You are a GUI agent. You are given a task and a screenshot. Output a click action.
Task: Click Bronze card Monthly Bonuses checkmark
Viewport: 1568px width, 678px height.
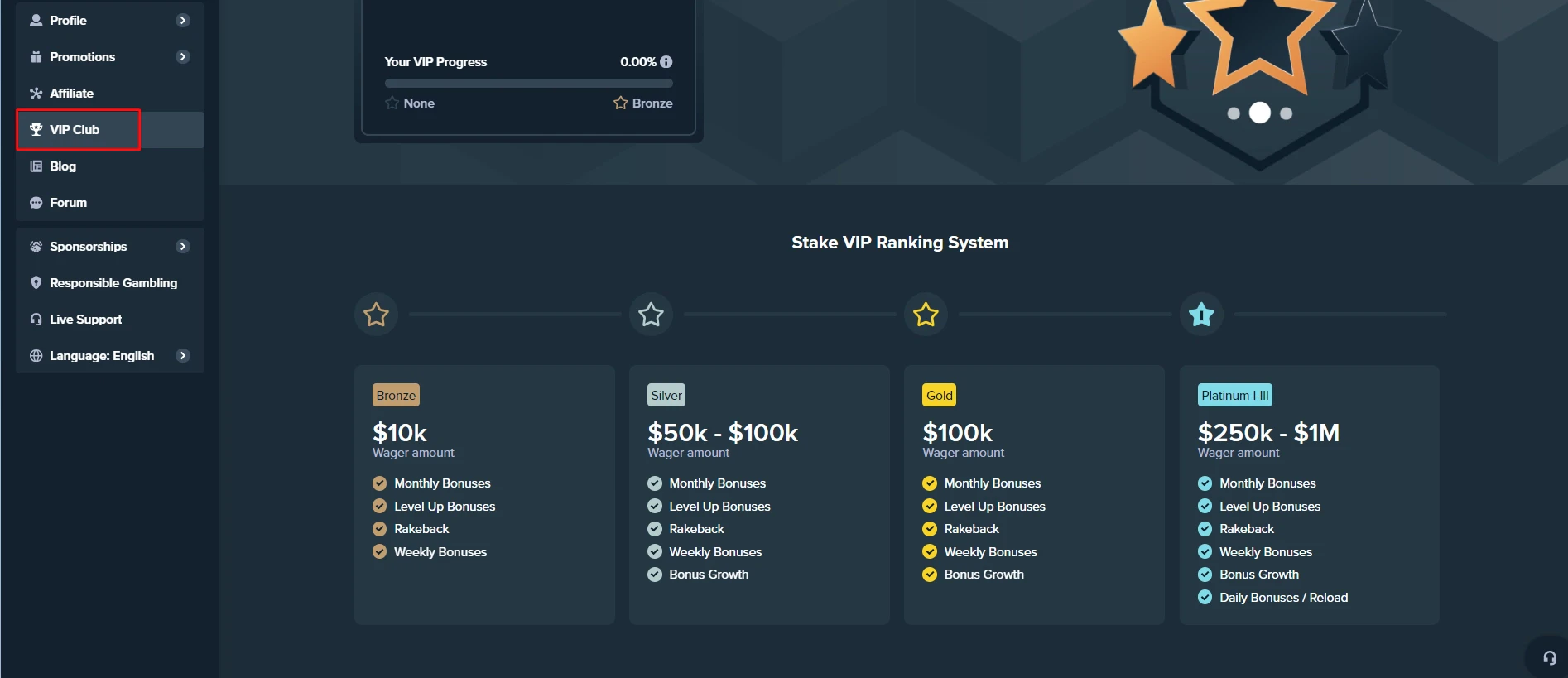point(379,483)
